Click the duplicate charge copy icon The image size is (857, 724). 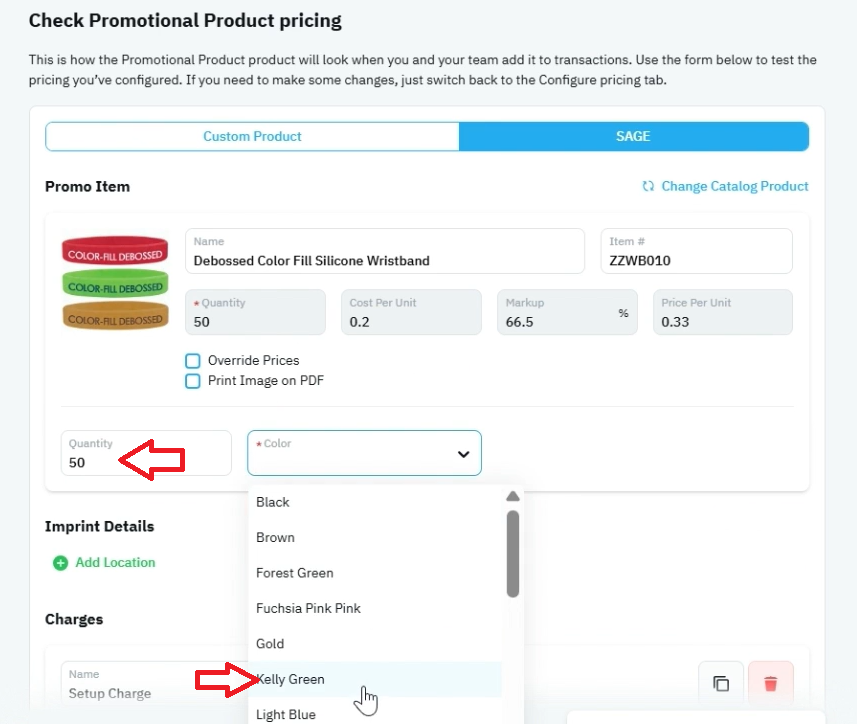[x=721, y=683]
